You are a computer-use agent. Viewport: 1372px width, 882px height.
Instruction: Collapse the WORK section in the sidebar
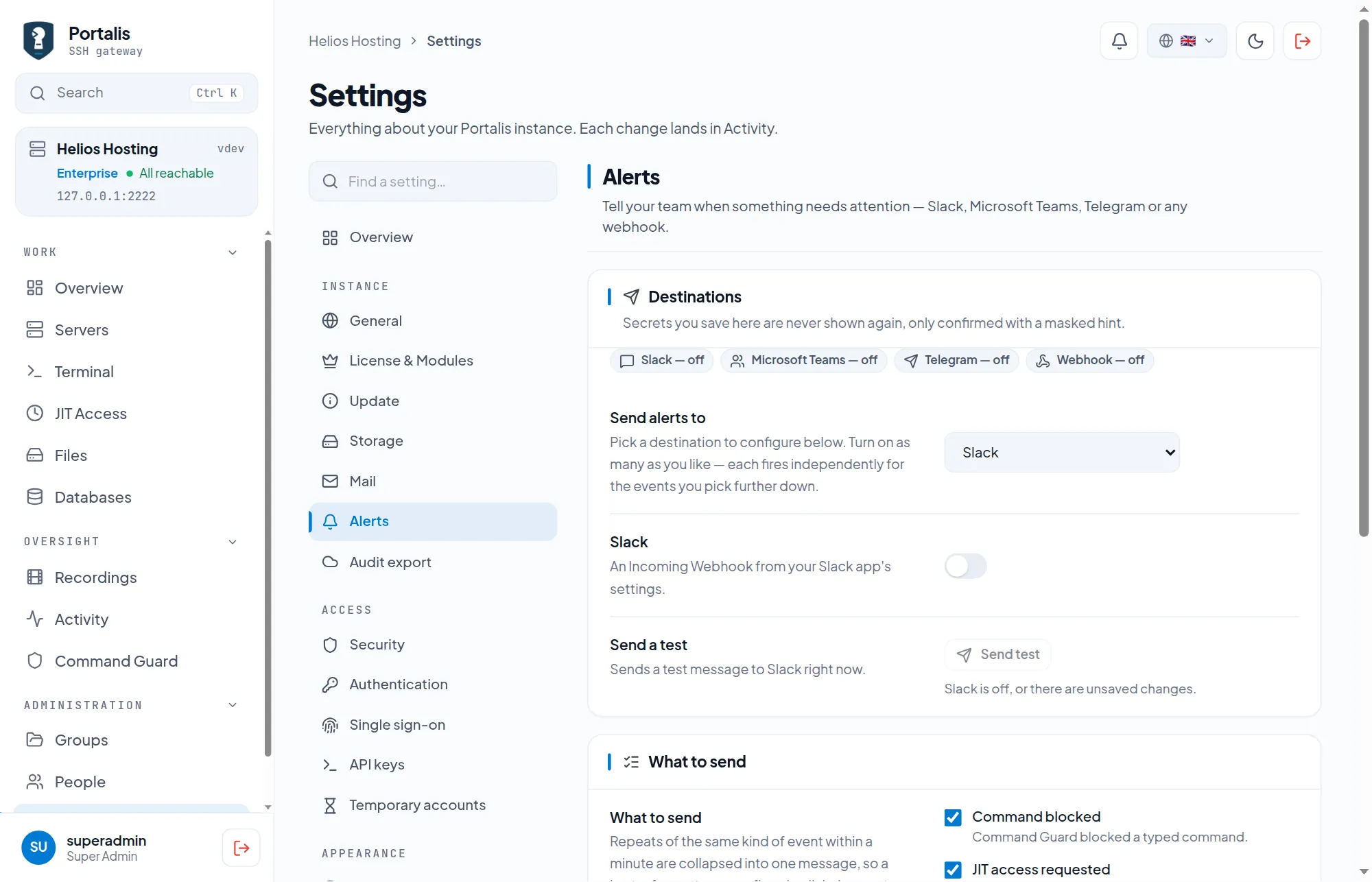pos(233,252)
